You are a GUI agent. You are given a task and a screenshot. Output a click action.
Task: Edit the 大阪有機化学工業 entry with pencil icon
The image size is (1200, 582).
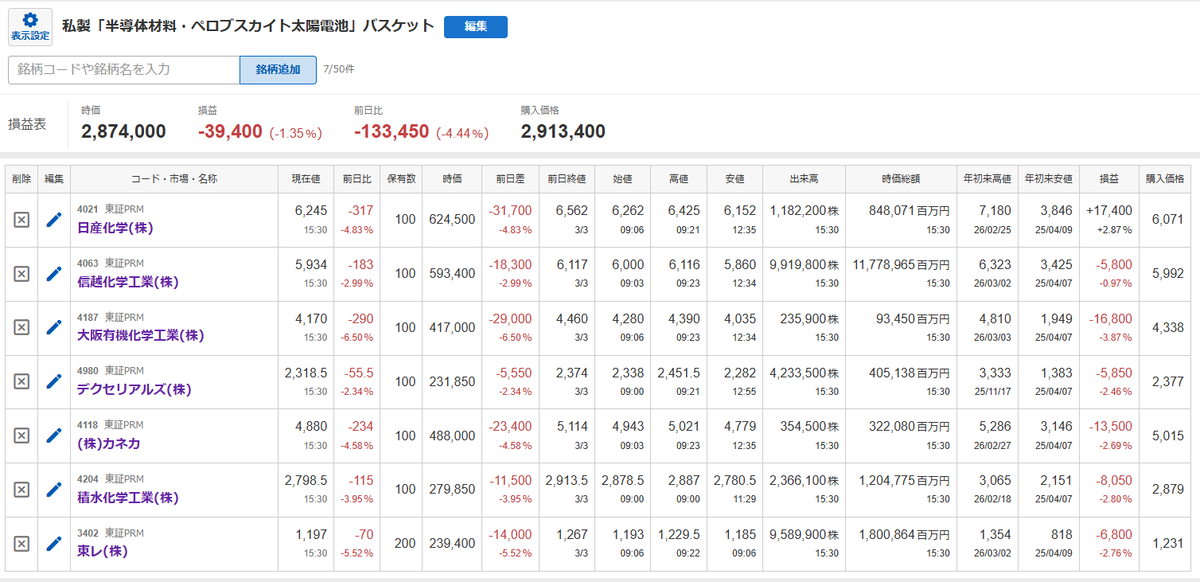pyautogui.click(x=54, y=327)
